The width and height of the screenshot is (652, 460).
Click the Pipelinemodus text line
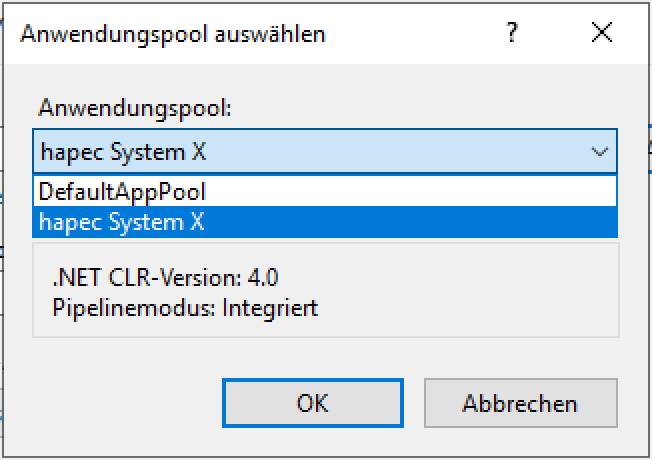[x=185, y=307]
